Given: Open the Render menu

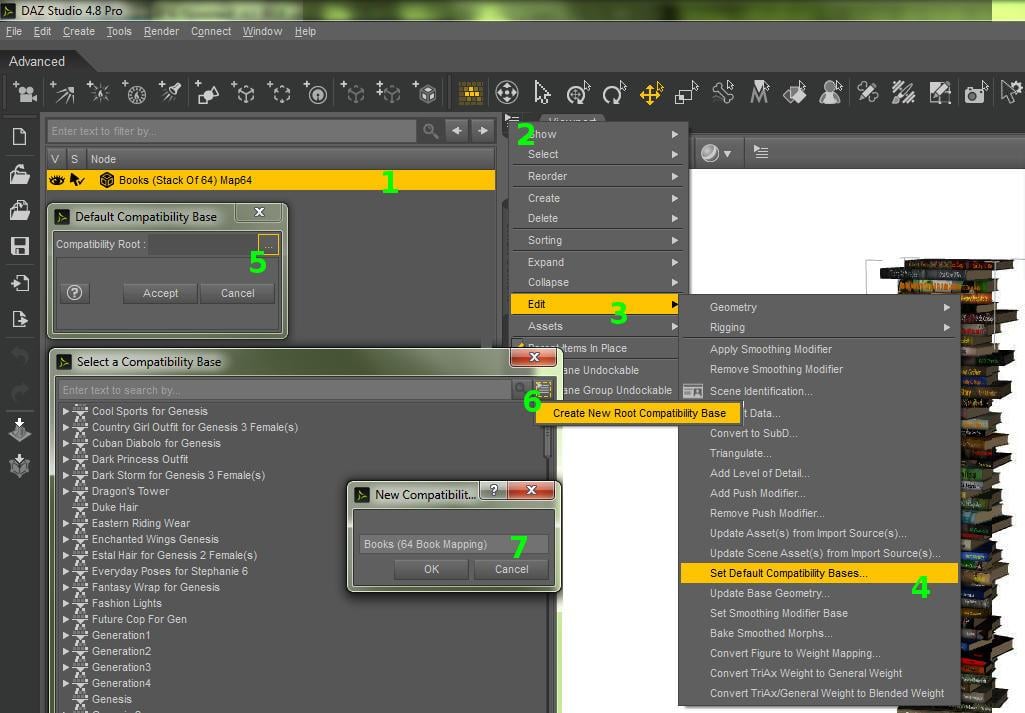Looking at the screenshot, I should pos(161,31).
